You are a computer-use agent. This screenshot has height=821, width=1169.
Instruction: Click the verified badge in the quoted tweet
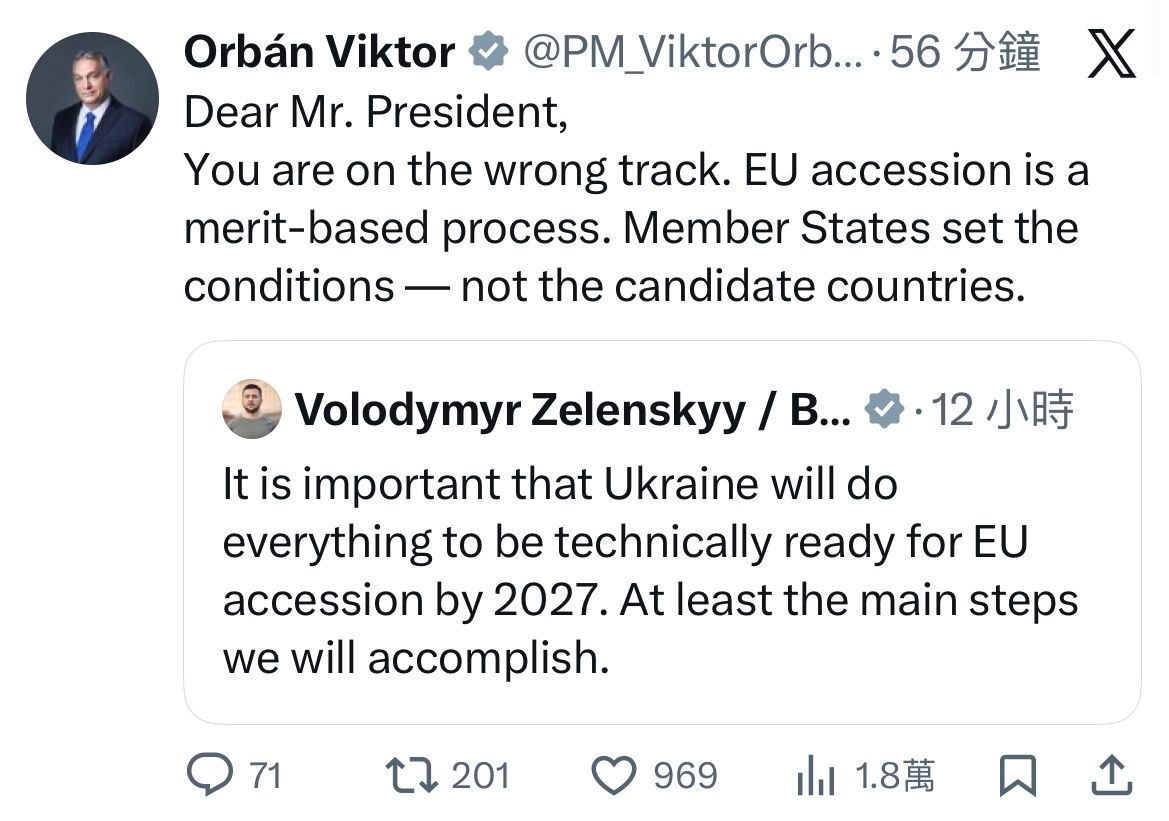tap(884, 410)
